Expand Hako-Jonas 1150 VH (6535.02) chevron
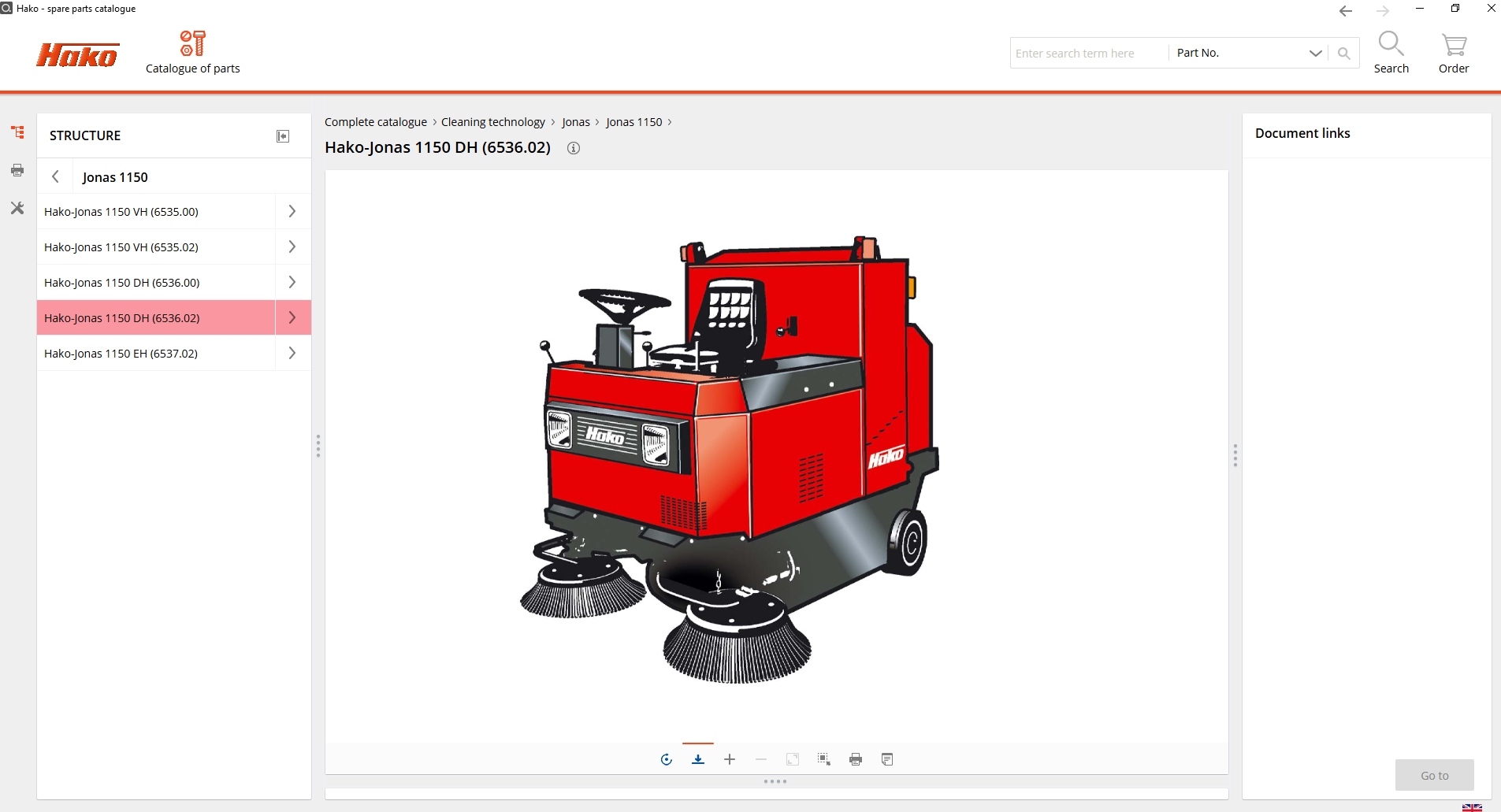 click(292, 247)
